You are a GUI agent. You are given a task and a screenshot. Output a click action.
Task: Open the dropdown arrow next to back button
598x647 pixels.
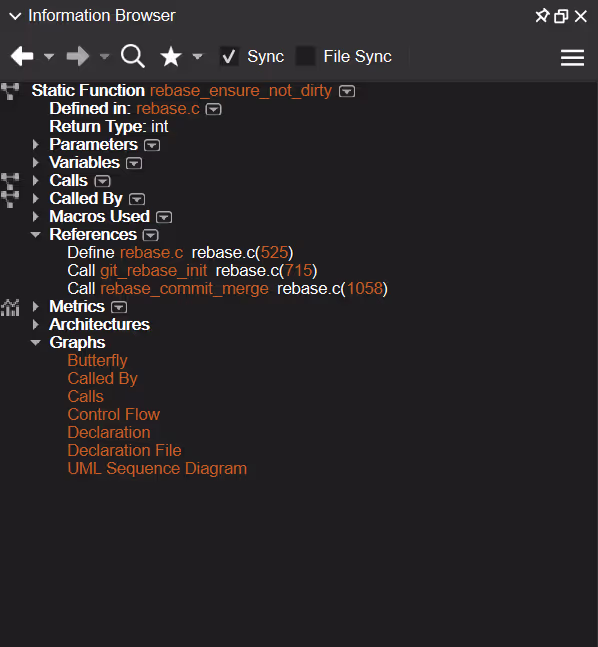point(49,56)
